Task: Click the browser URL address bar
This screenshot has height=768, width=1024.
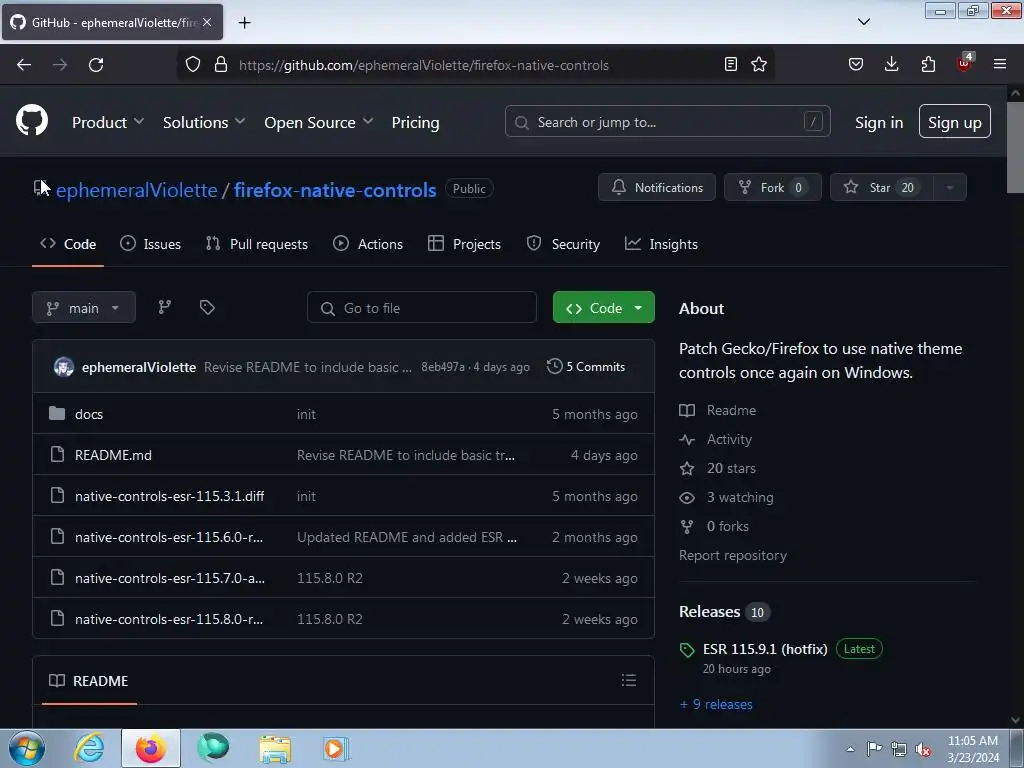Action: [475, 65]
